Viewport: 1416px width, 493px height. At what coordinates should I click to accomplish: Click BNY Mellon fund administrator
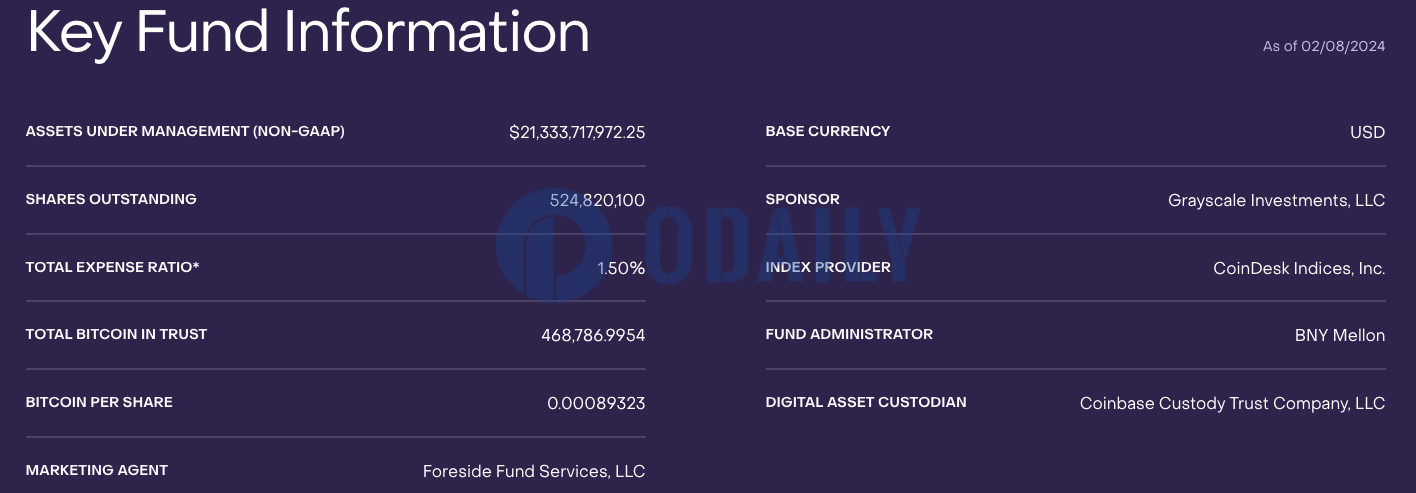tap(1340, 336)
